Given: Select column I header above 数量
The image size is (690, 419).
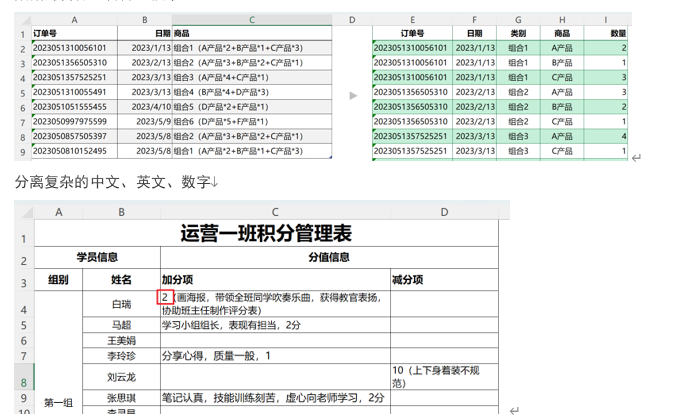Looking at the screenshot, I should click(606, 20).
